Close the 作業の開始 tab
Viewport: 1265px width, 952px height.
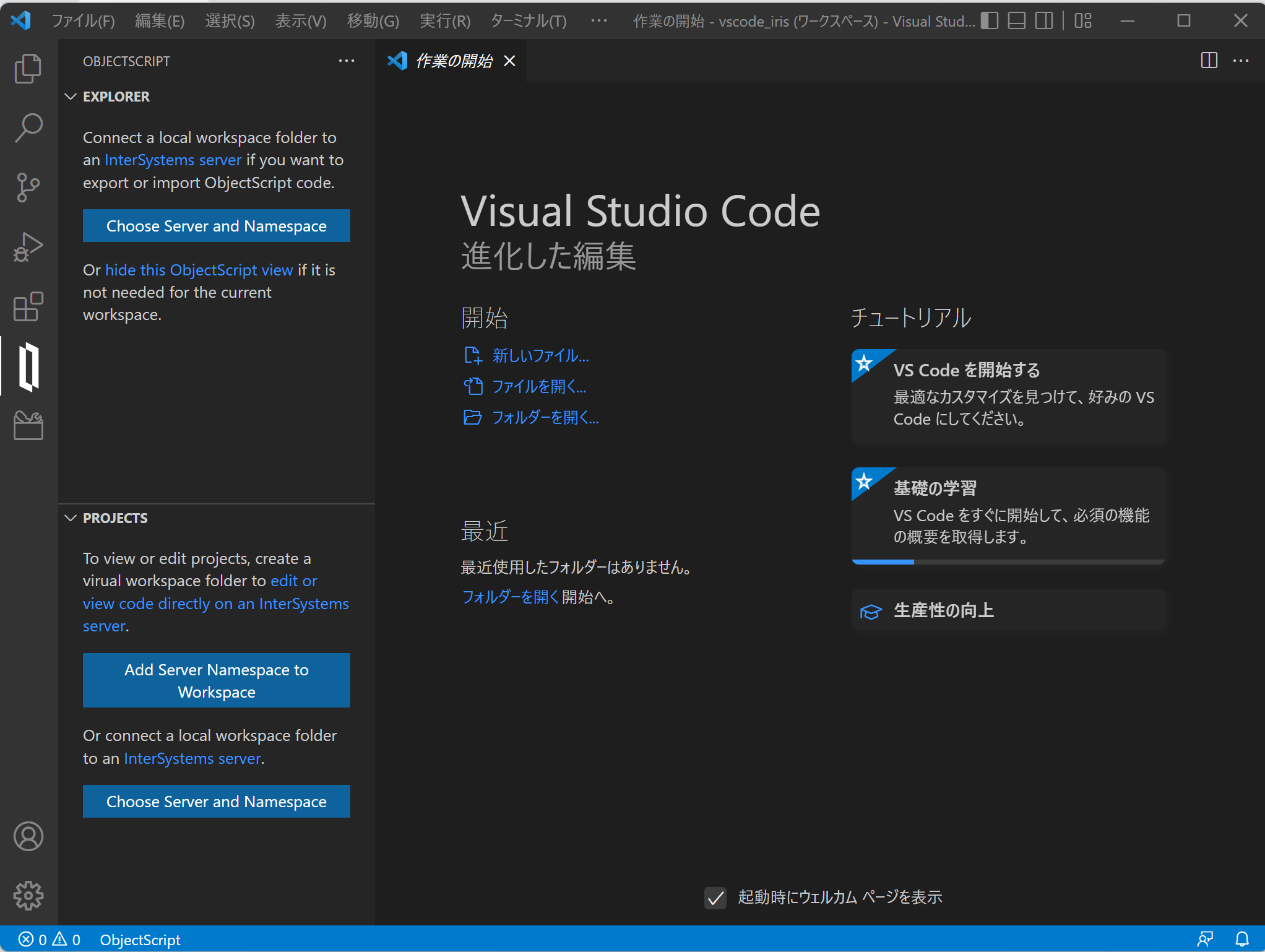(x=509, y=61)
